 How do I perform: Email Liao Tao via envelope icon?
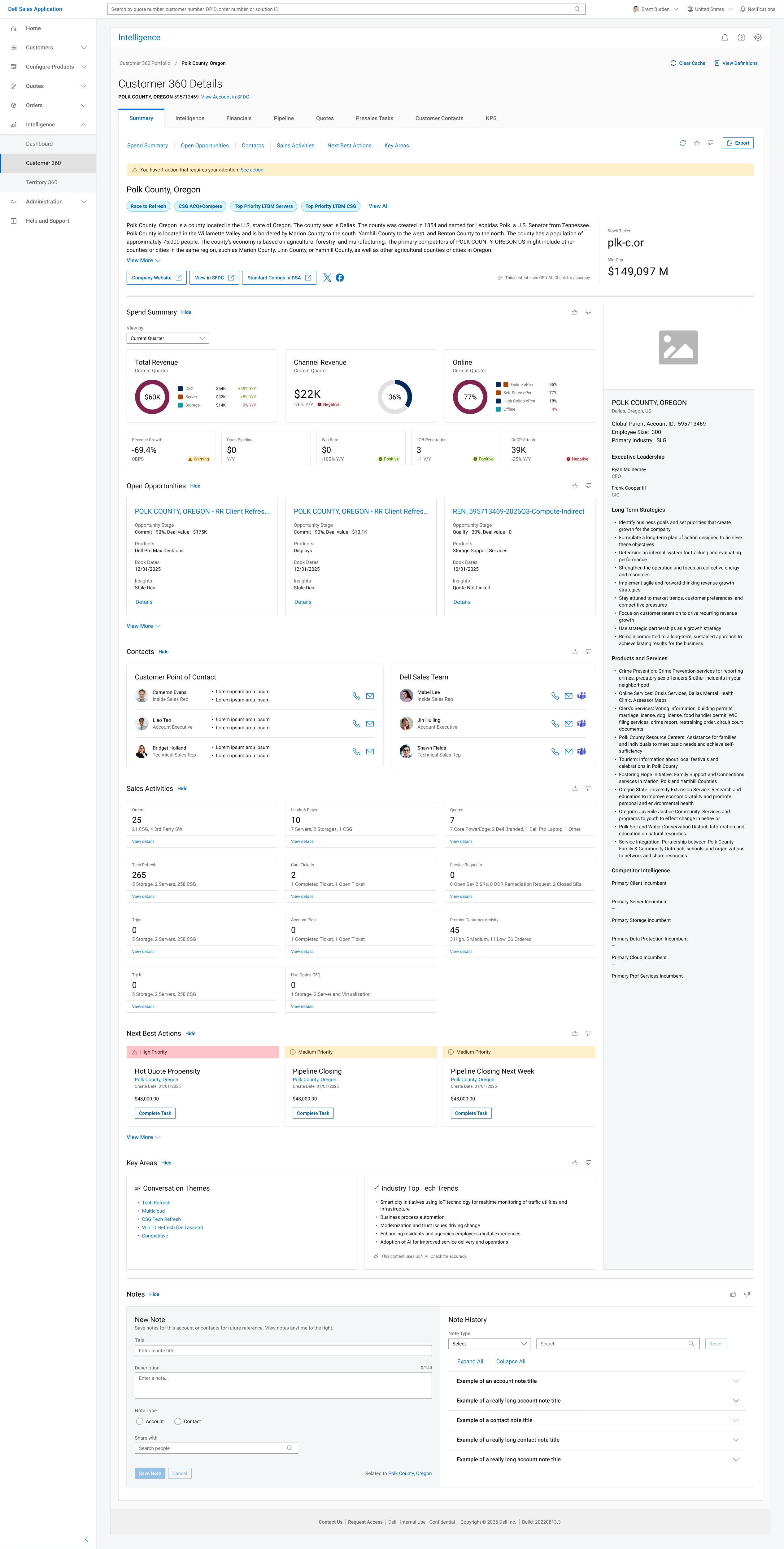coord(370,724)
